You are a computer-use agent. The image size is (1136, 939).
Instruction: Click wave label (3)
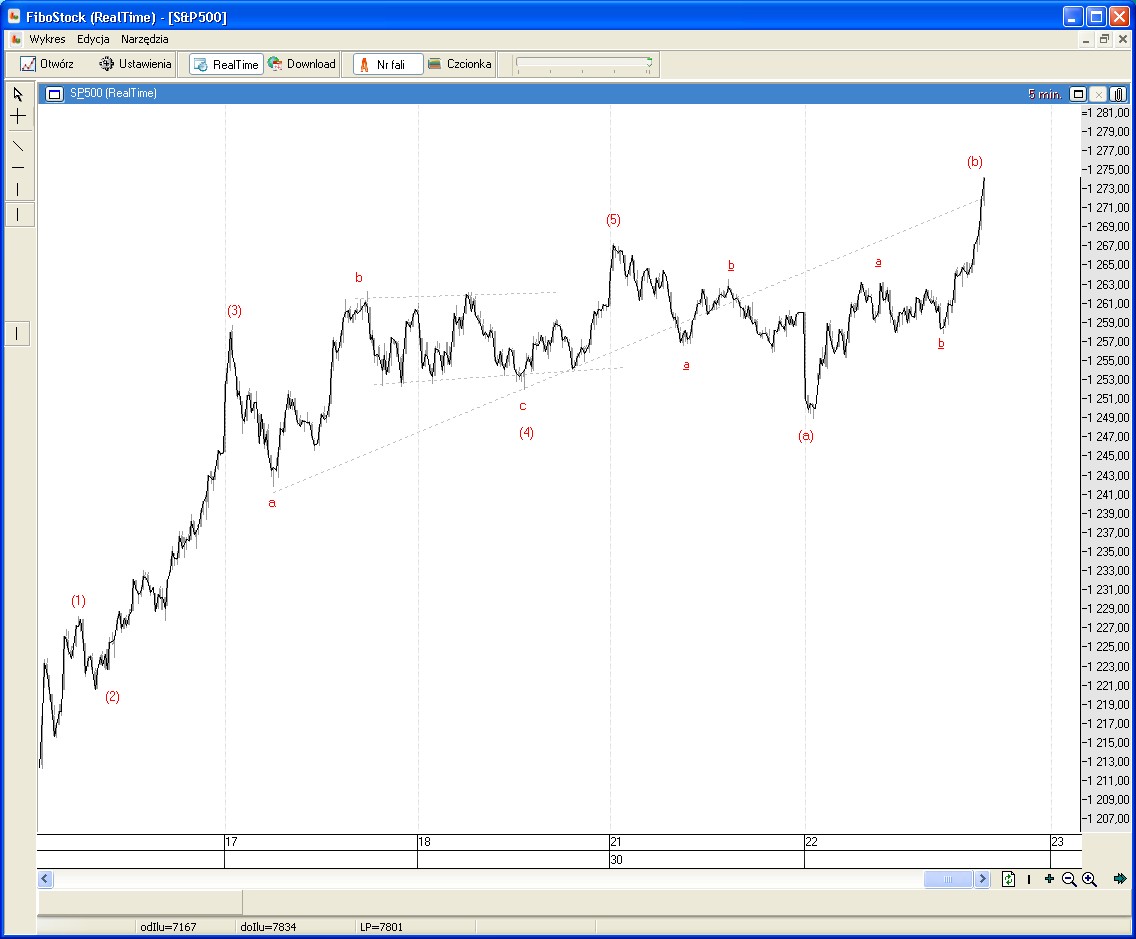234,311
